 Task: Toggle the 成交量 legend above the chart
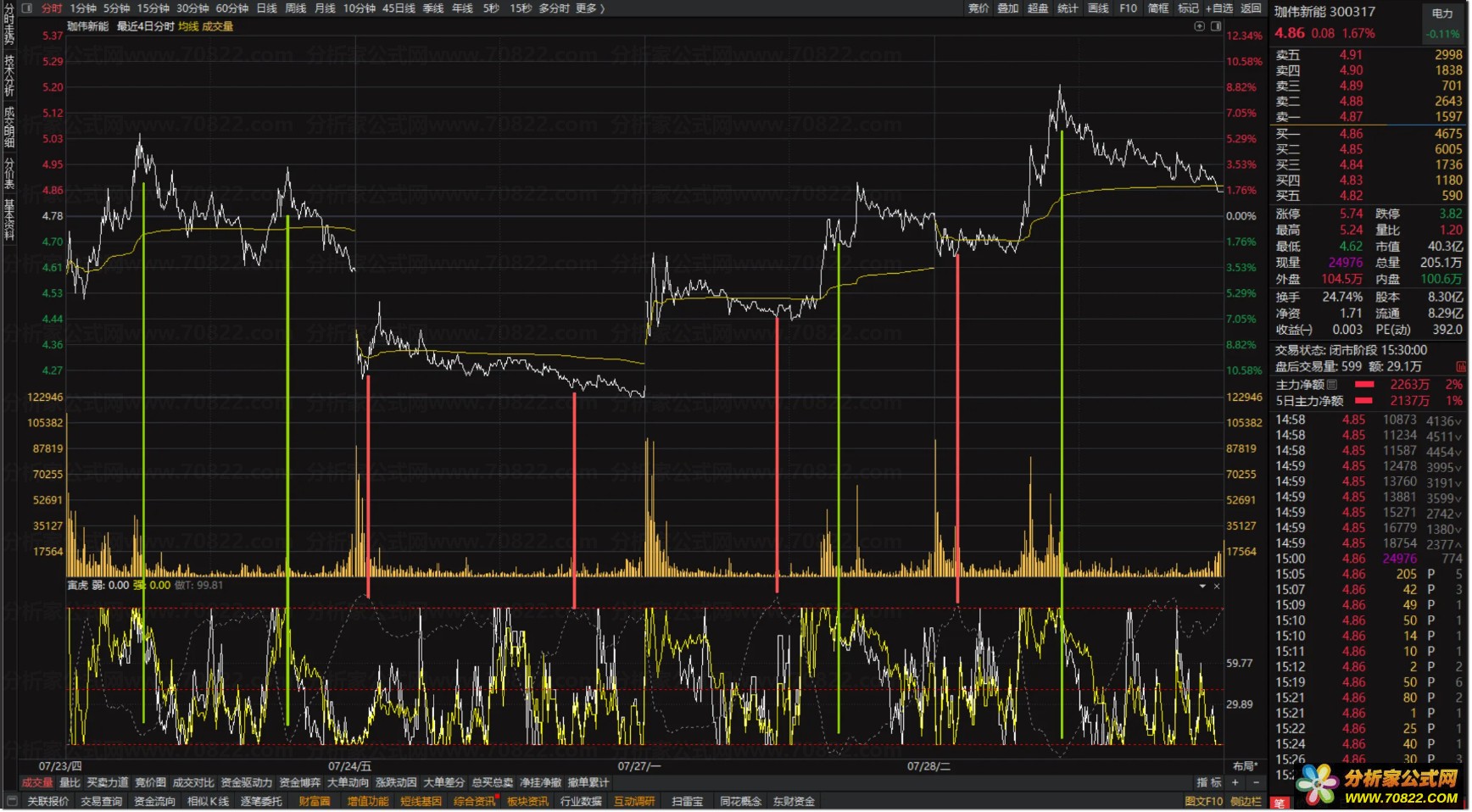point(217,26)
